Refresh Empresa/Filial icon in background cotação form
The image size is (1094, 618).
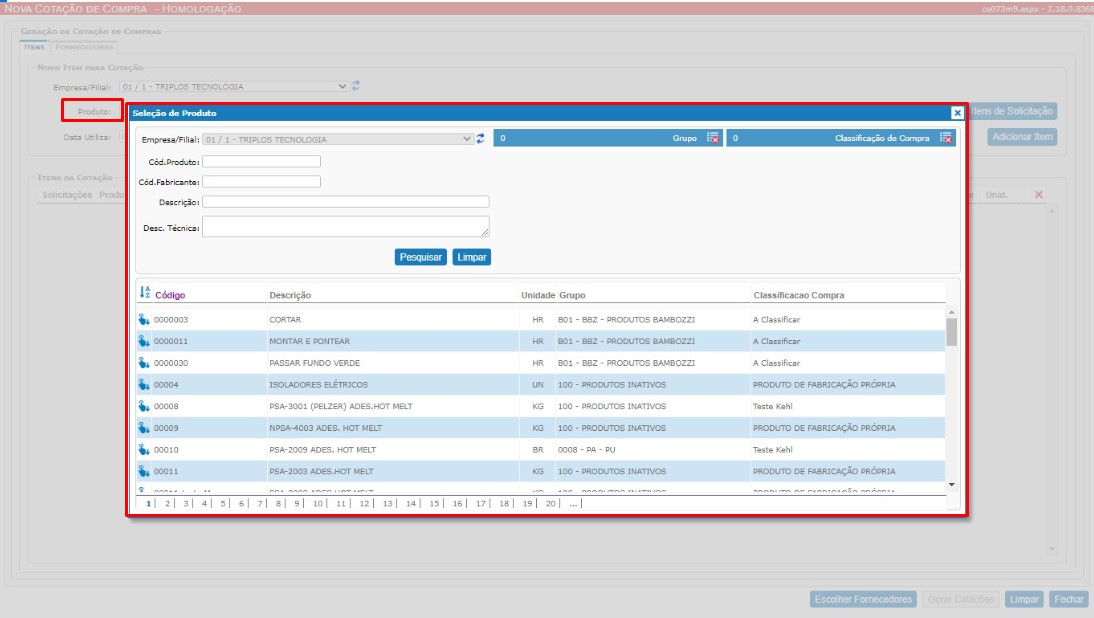point(356,86)
